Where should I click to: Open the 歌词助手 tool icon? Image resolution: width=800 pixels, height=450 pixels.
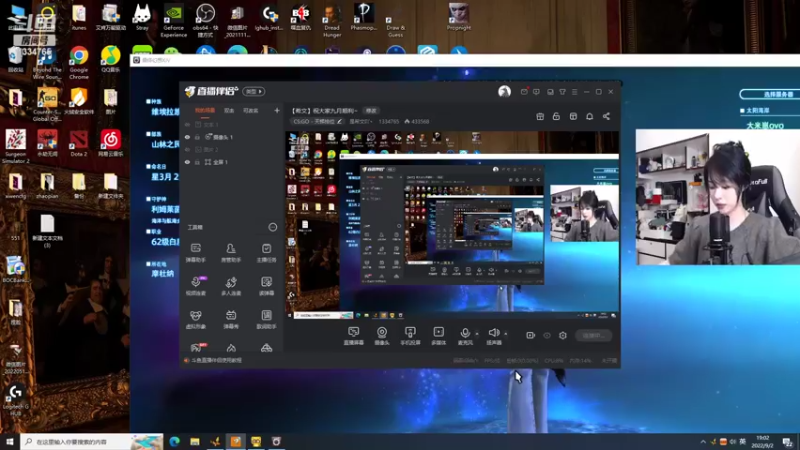coord(266,319)
